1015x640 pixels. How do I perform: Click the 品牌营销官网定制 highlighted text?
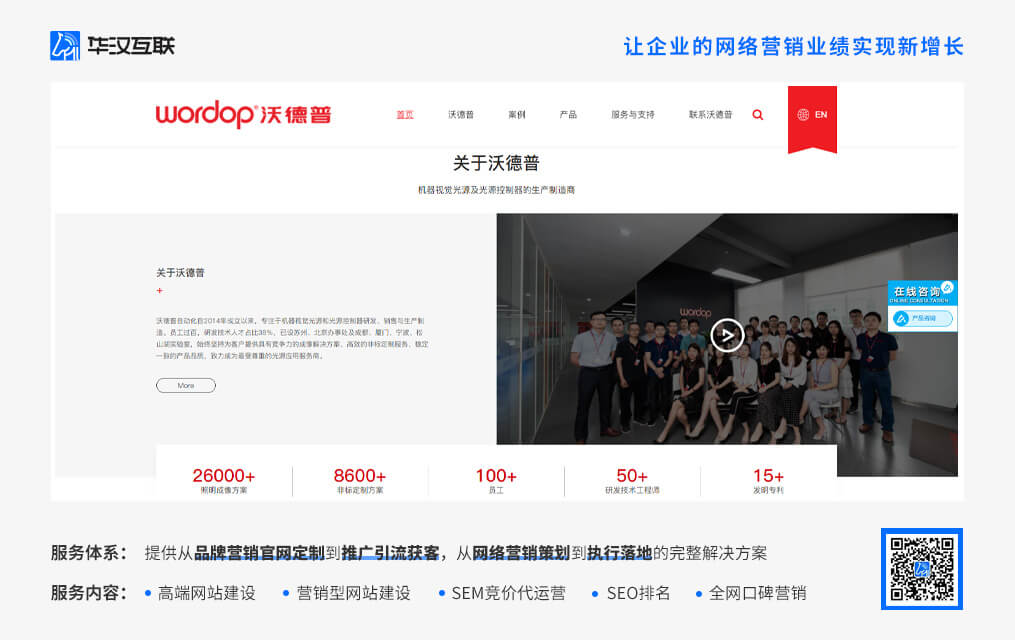[259, 553]
